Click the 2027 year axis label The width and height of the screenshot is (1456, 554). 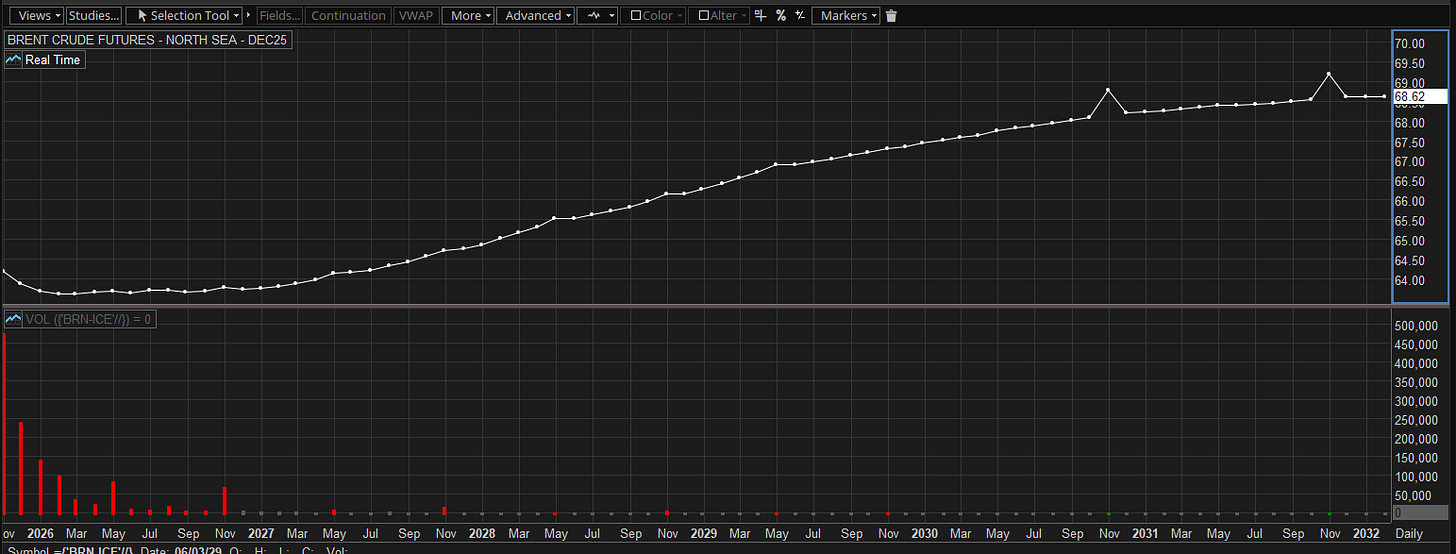[x=261, y=534]
